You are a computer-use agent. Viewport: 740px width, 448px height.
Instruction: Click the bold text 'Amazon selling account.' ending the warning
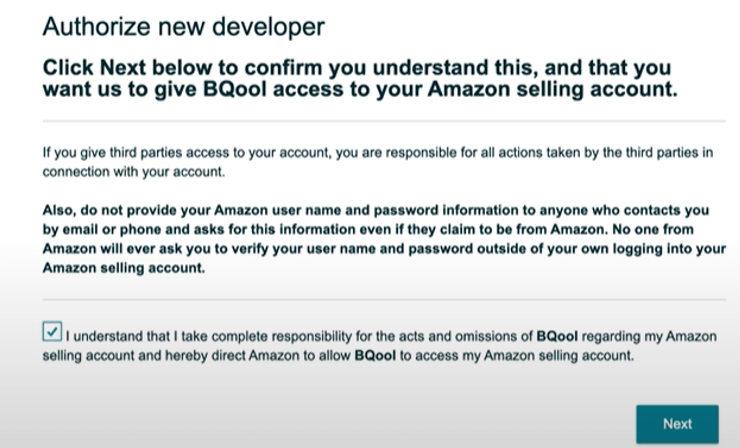(124, 268)
